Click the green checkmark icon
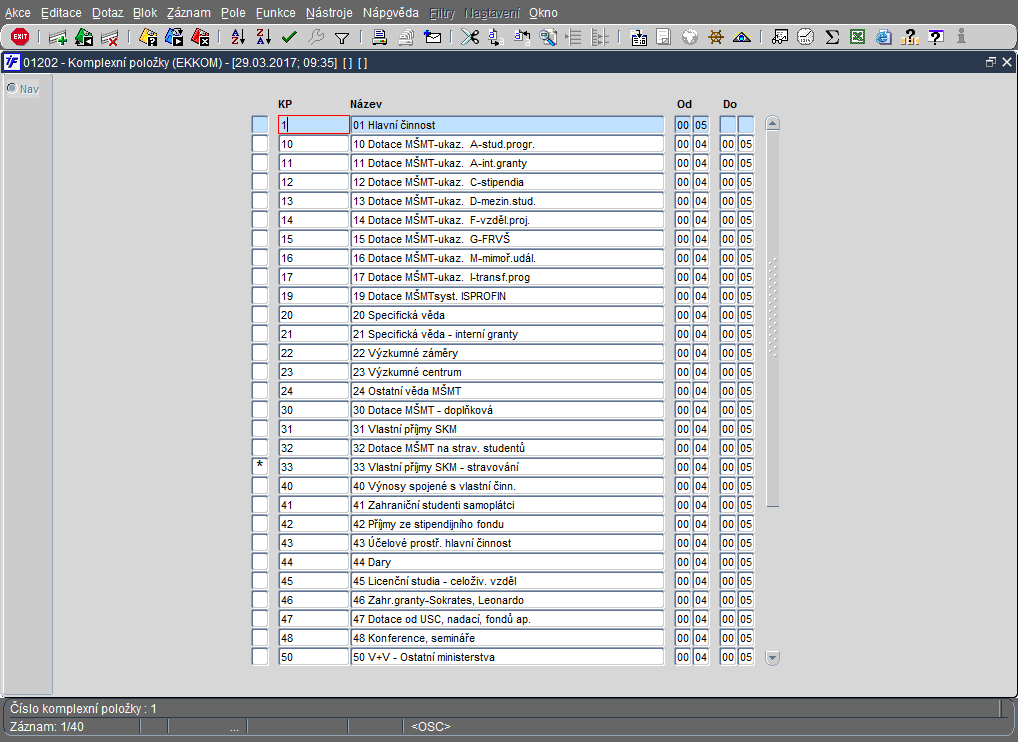 [289, 38]
